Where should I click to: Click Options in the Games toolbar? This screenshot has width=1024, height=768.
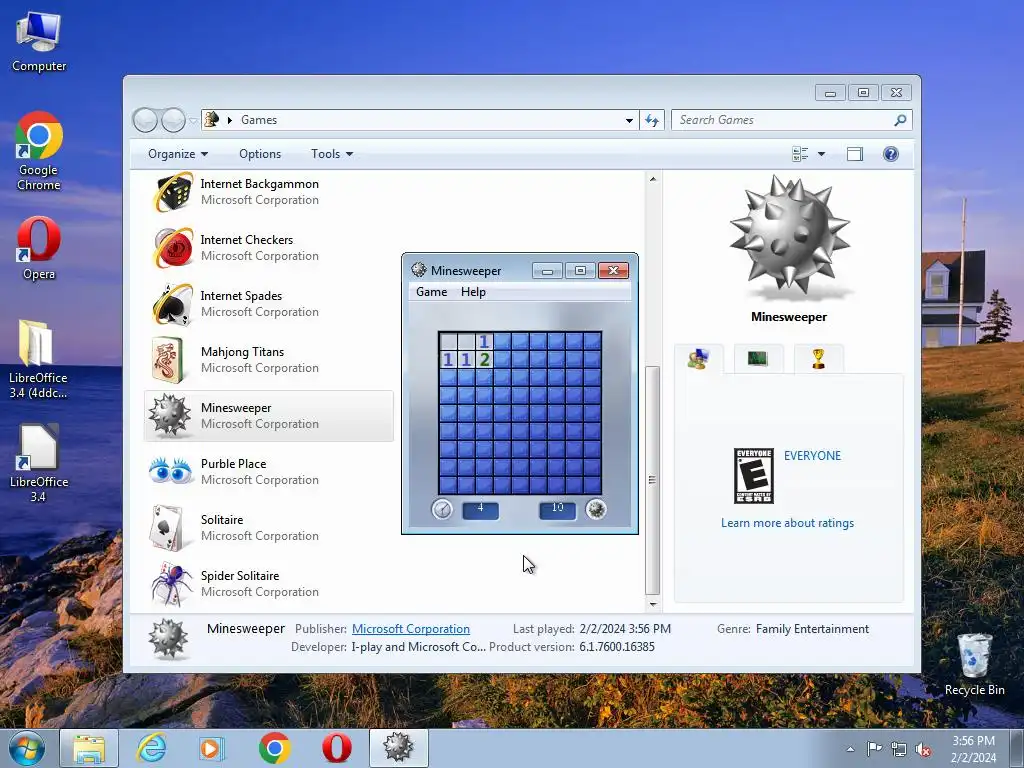[x=260, y=154]
